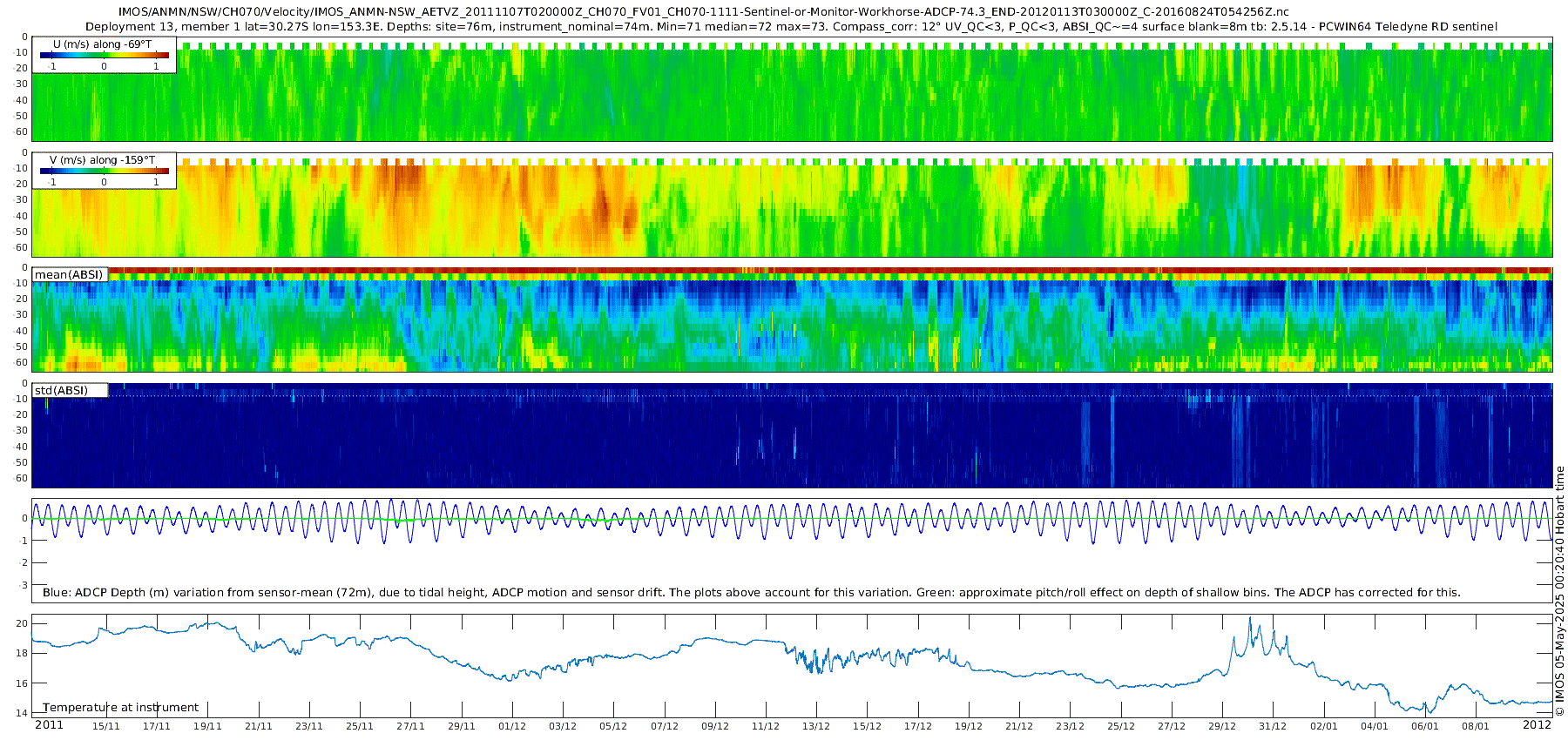Image resolution: width=1568 pixels, height=740 pixels.
Task: Click the 13/12 date tick label
Action: pos(816,726)
